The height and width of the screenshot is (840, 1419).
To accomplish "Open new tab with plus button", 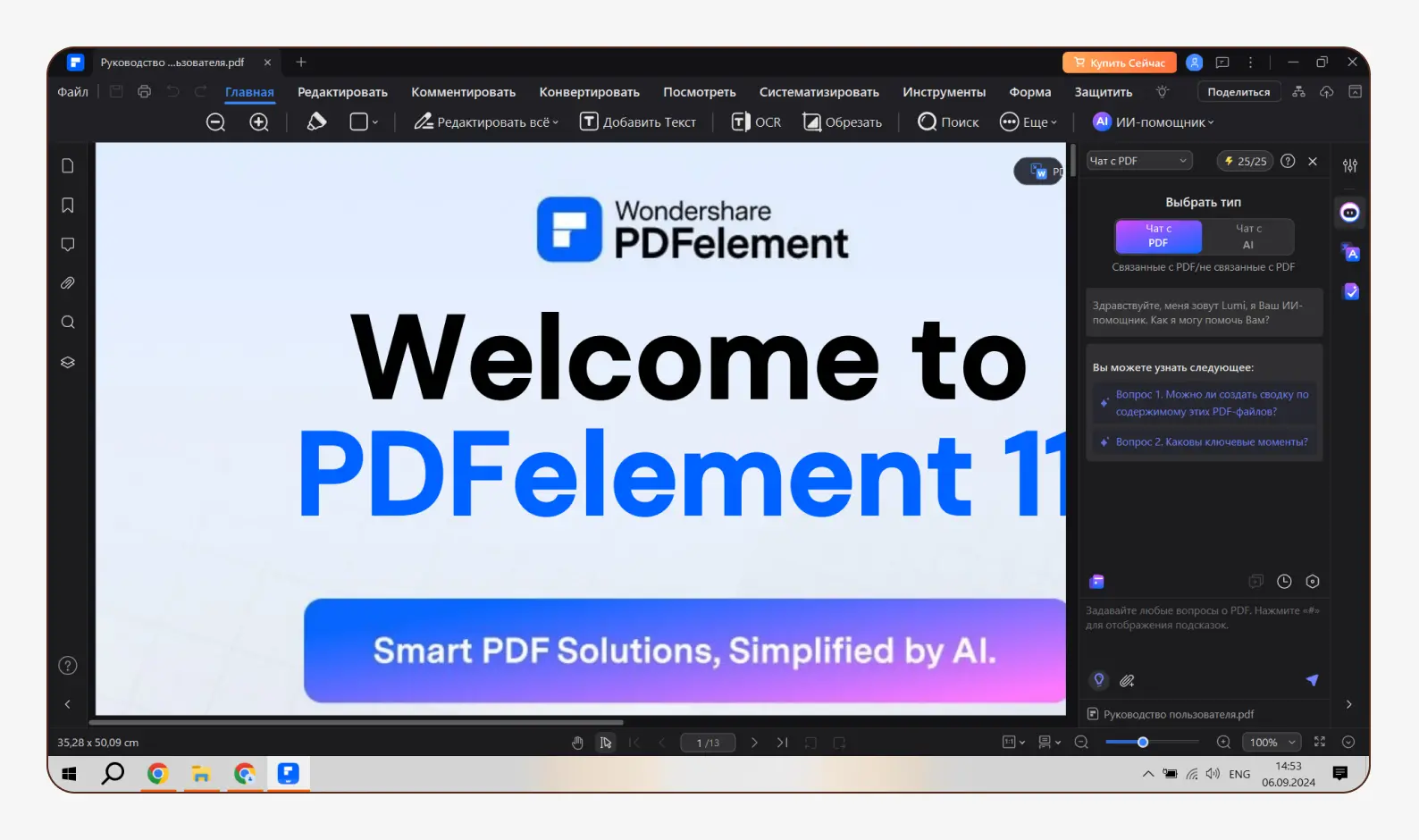I will 301,63.
